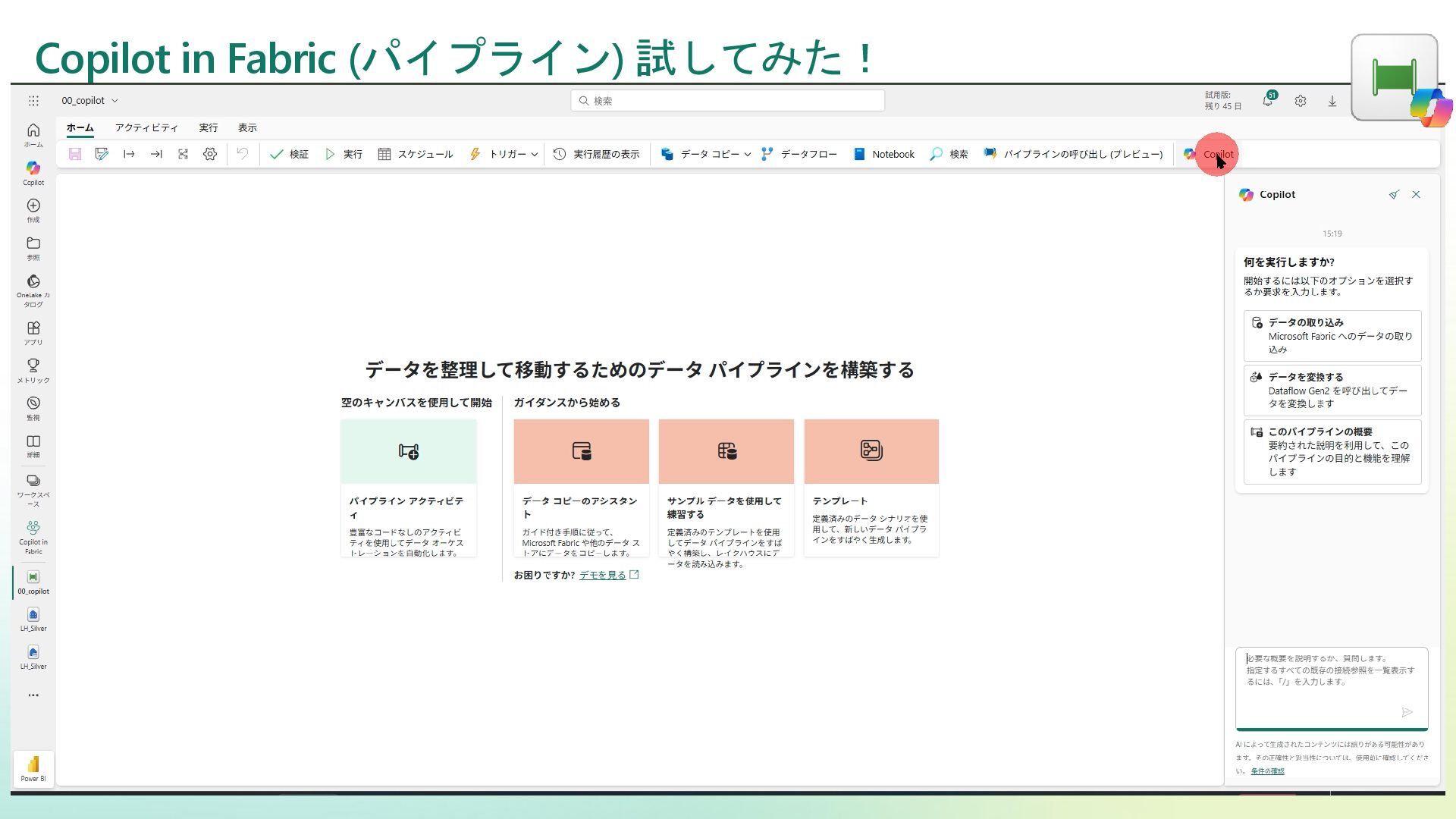Go to Home in left sidebar

tap(33, 136)
